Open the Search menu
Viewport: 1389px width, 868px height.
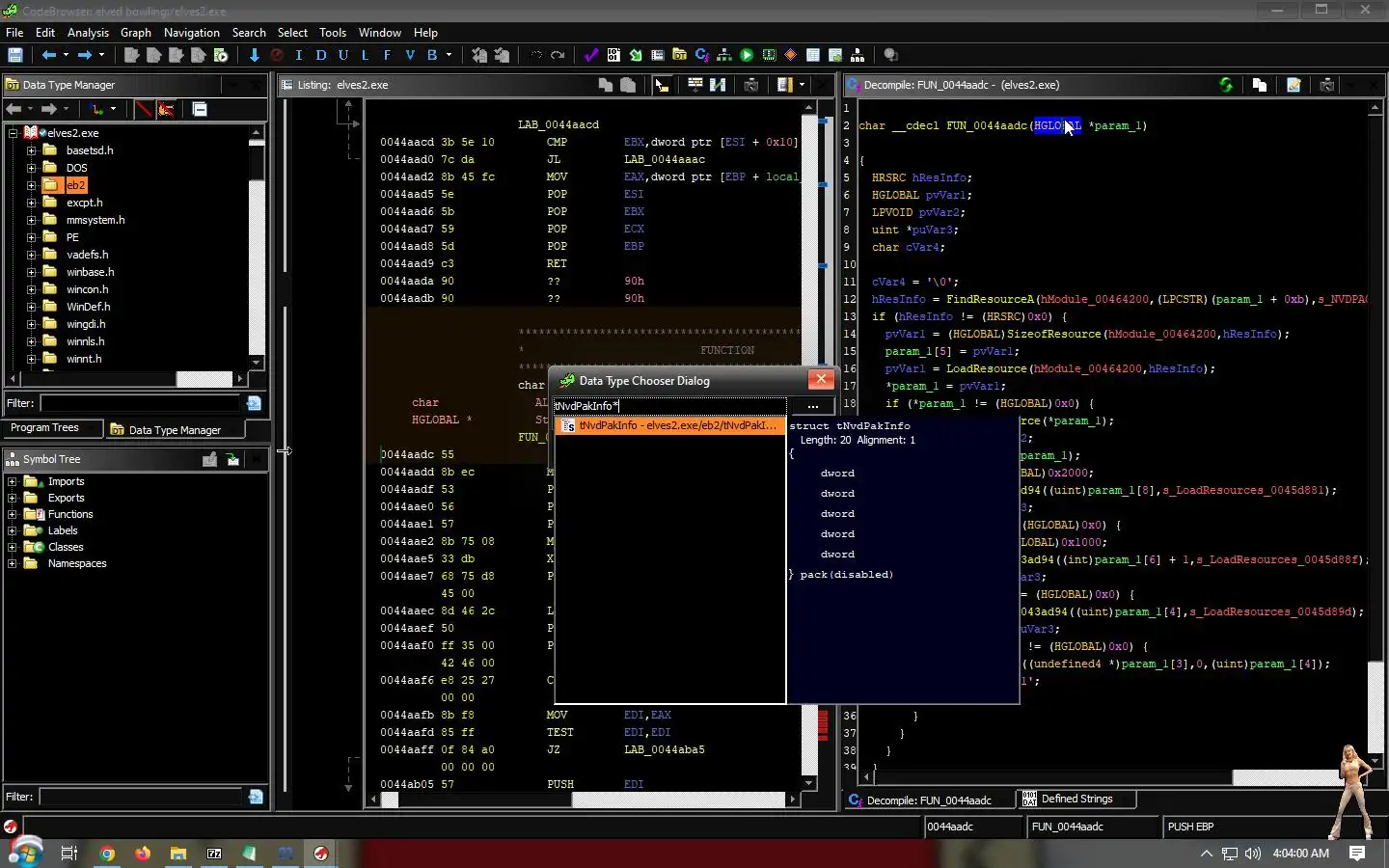click(249, 32)
